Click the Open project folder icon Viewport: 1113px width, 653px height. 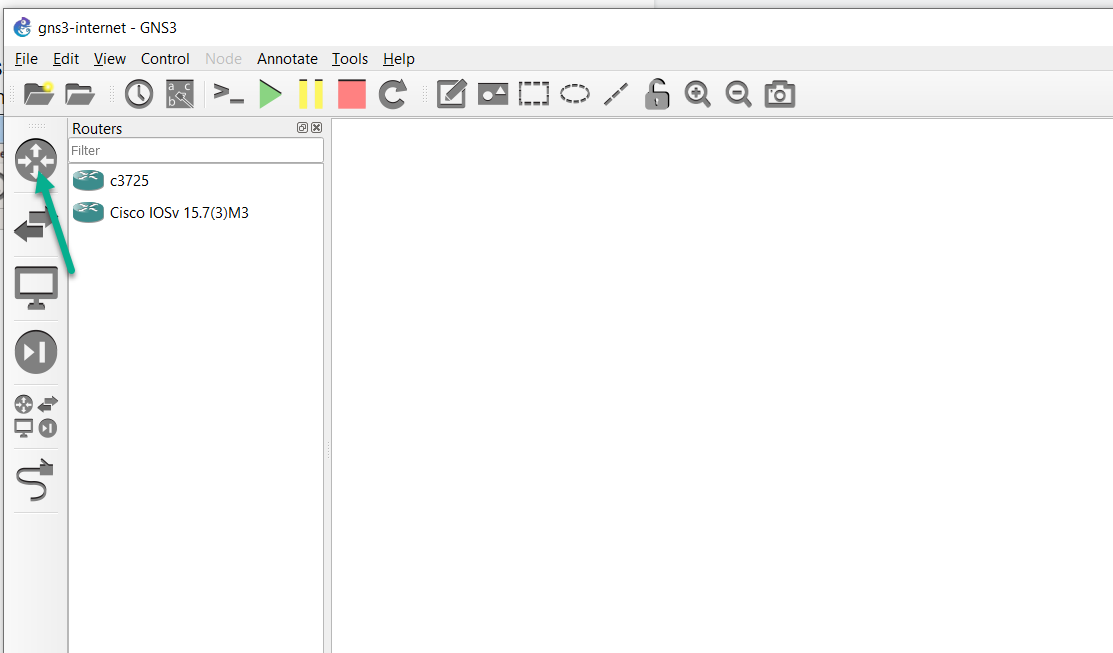coord(80,94)
